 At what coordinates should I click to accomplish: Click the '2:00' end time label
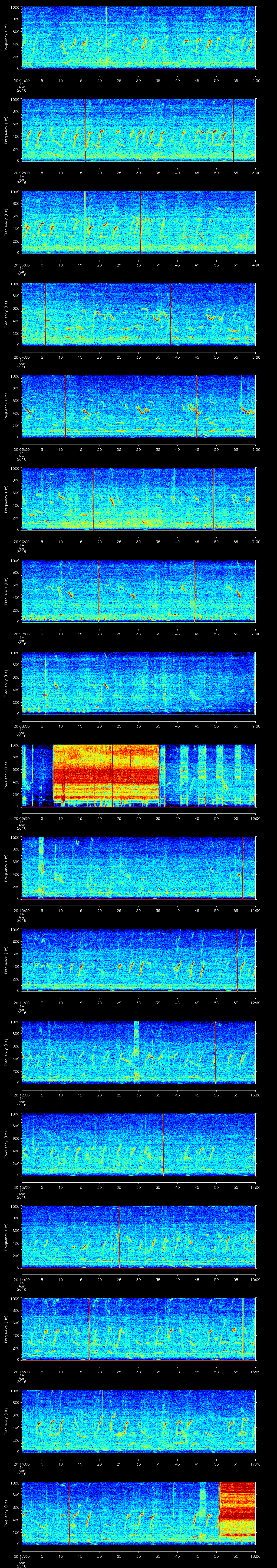click(256, 80)
